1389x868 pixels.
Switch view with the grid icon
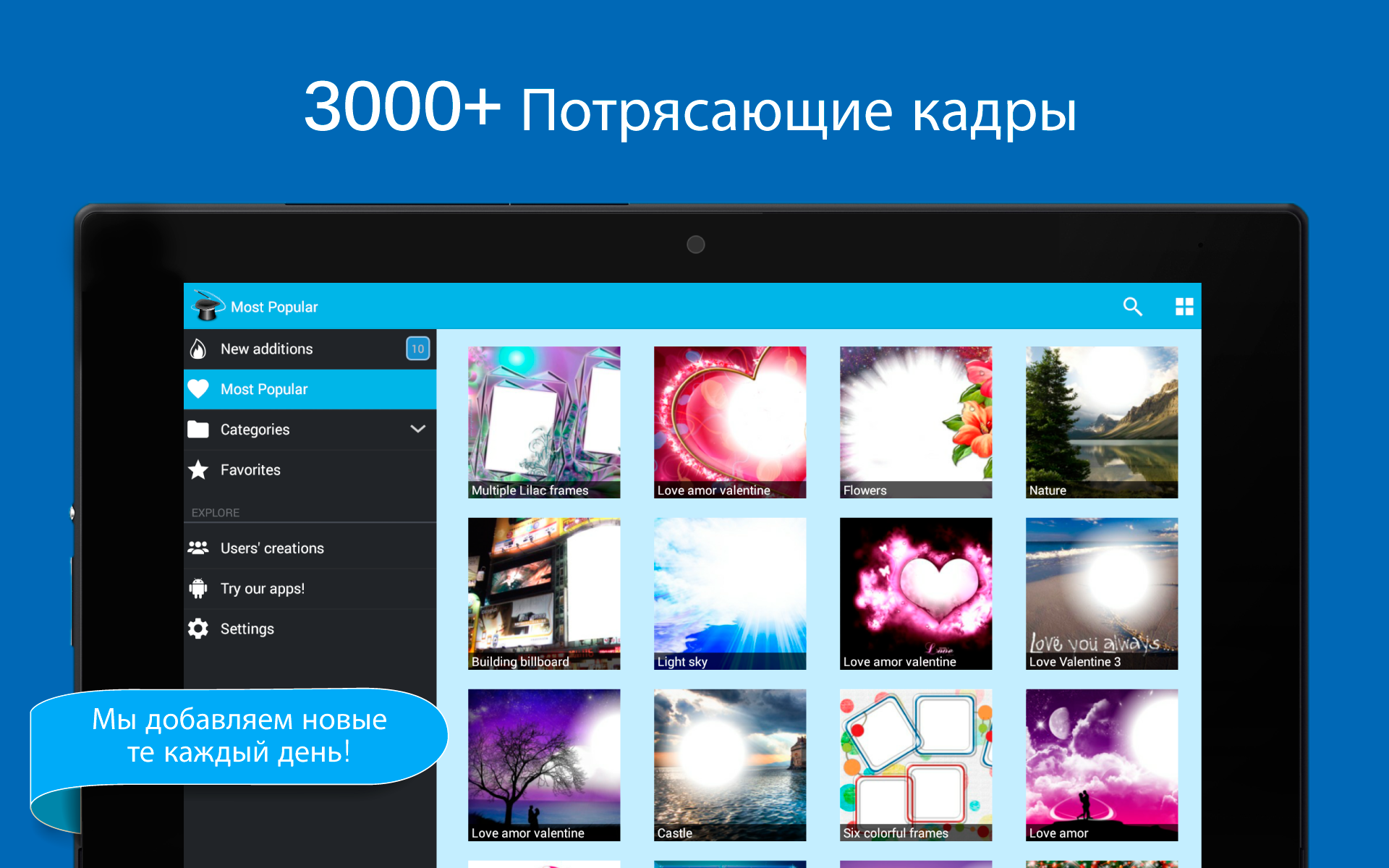[1184, 307]
